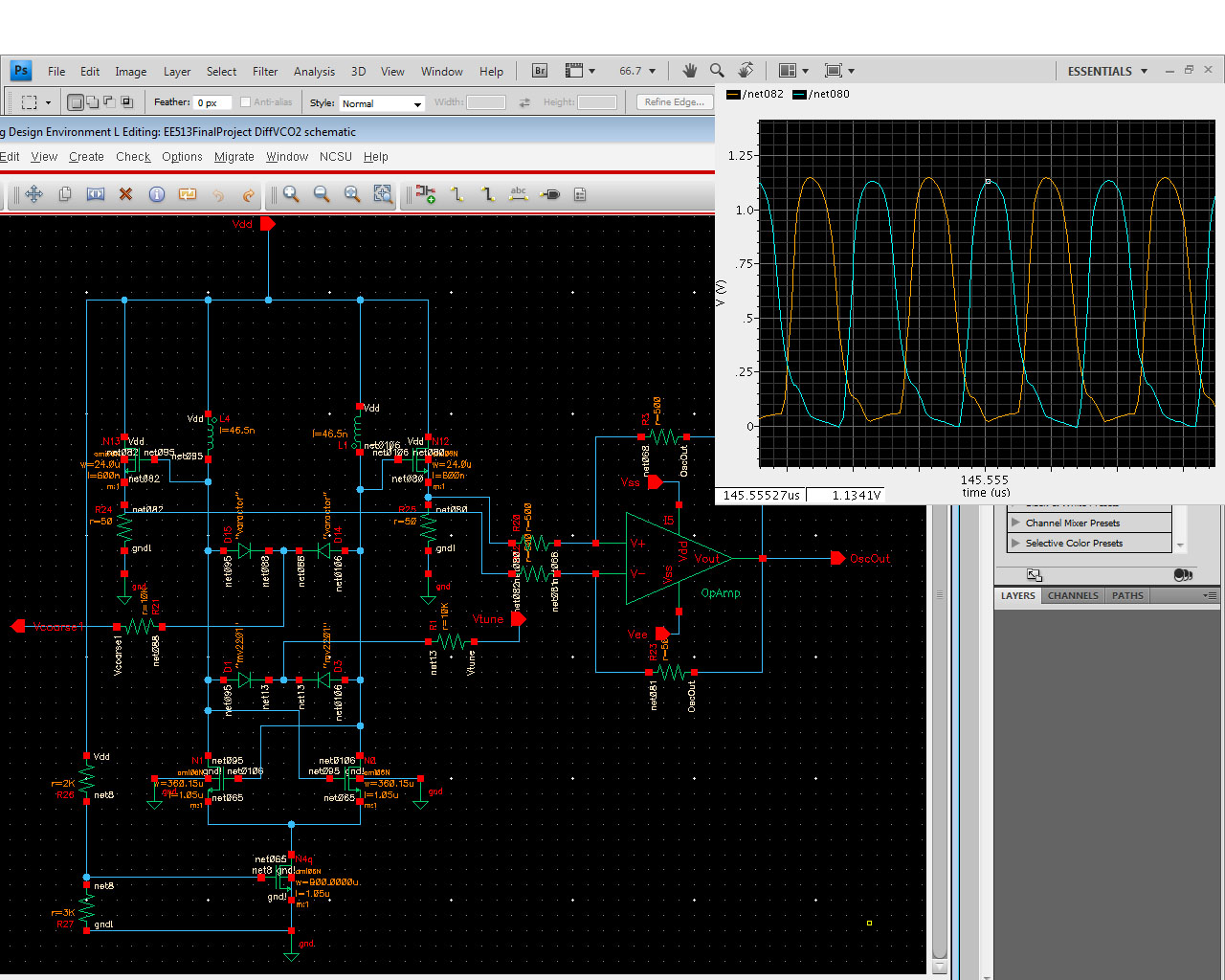Select the Hand tool icon
This screenshot has width=1225, height=980.
[x=689, y=71]
